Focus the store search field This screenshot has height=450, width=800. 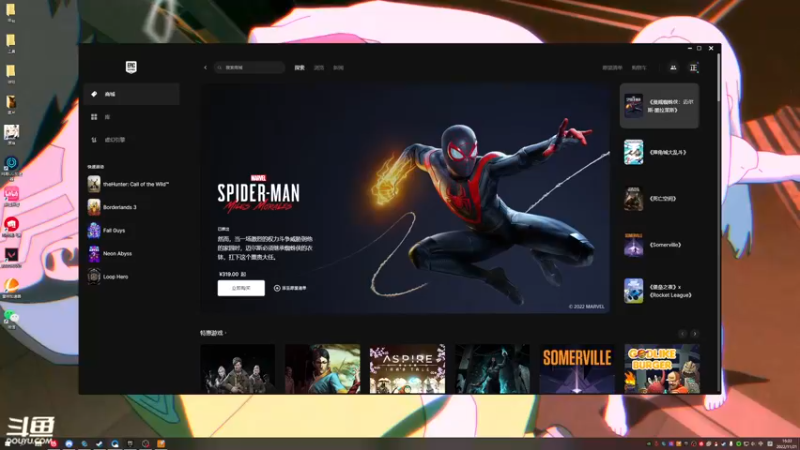249,67
